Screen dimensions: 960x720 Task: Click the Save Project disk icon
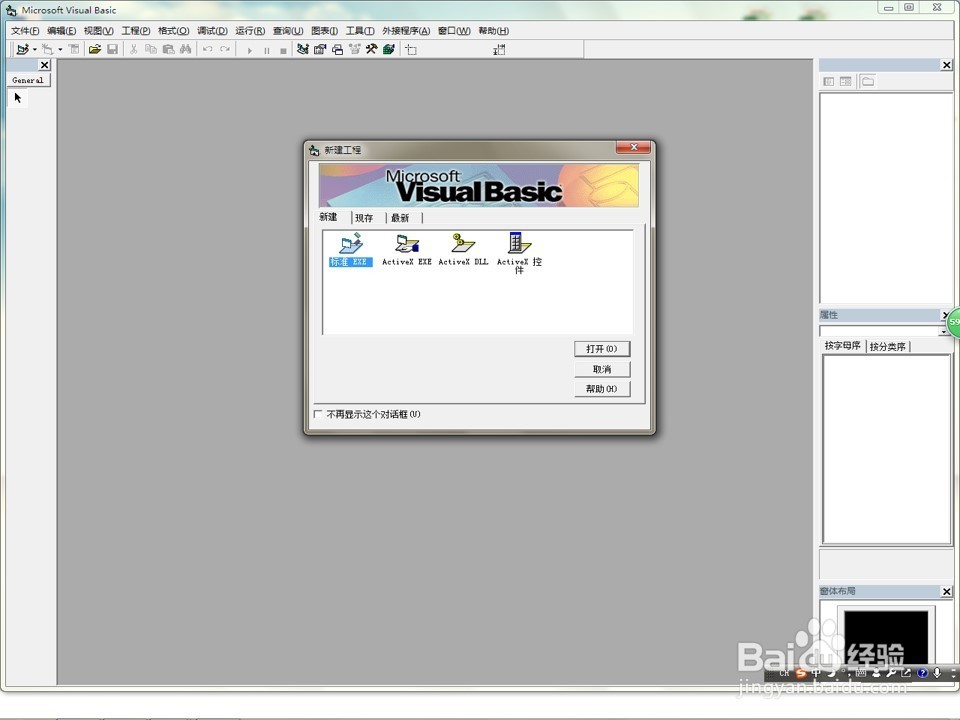click(x=113, y=50)
